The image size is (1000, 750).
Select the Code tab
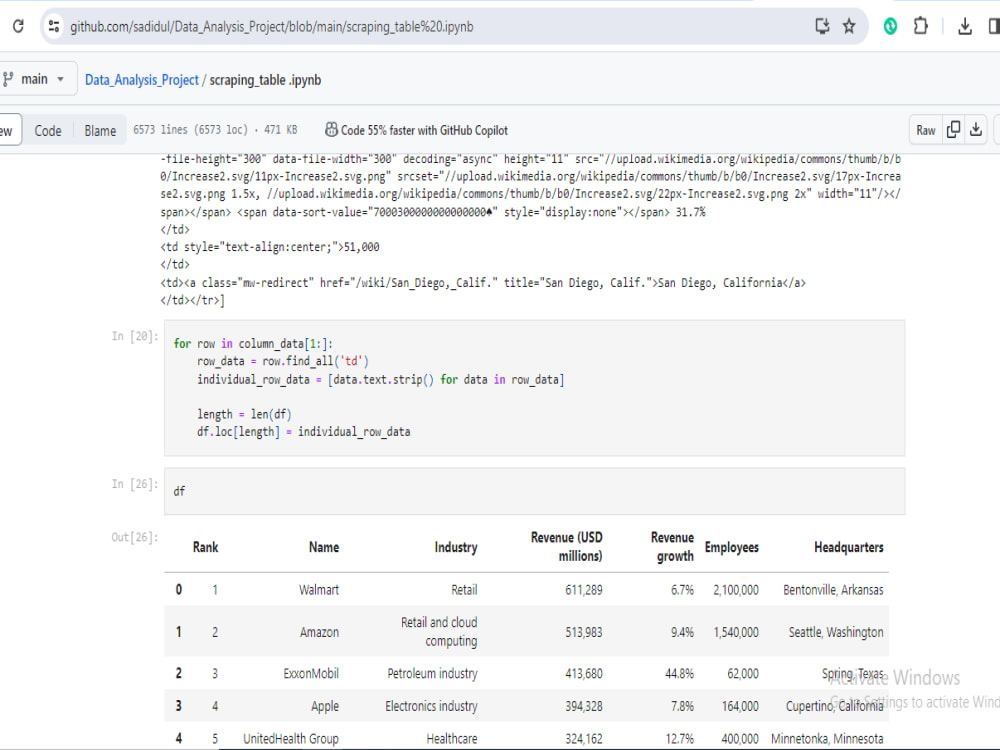48,130
